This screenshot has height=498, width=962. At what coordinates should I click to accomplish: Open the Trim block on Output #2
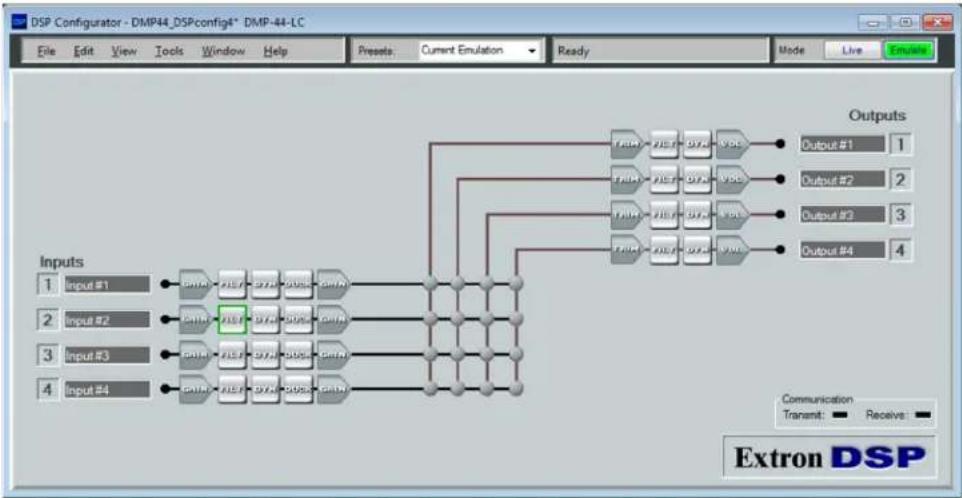coord(628,179)
